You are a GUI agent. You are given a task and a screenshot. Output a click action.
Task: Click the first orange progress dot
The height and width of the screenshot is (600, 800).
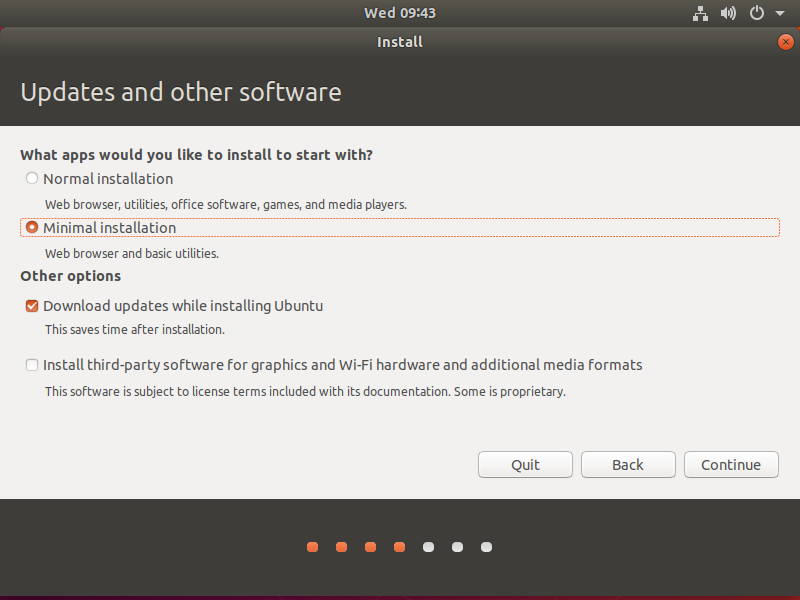point(313,547)
